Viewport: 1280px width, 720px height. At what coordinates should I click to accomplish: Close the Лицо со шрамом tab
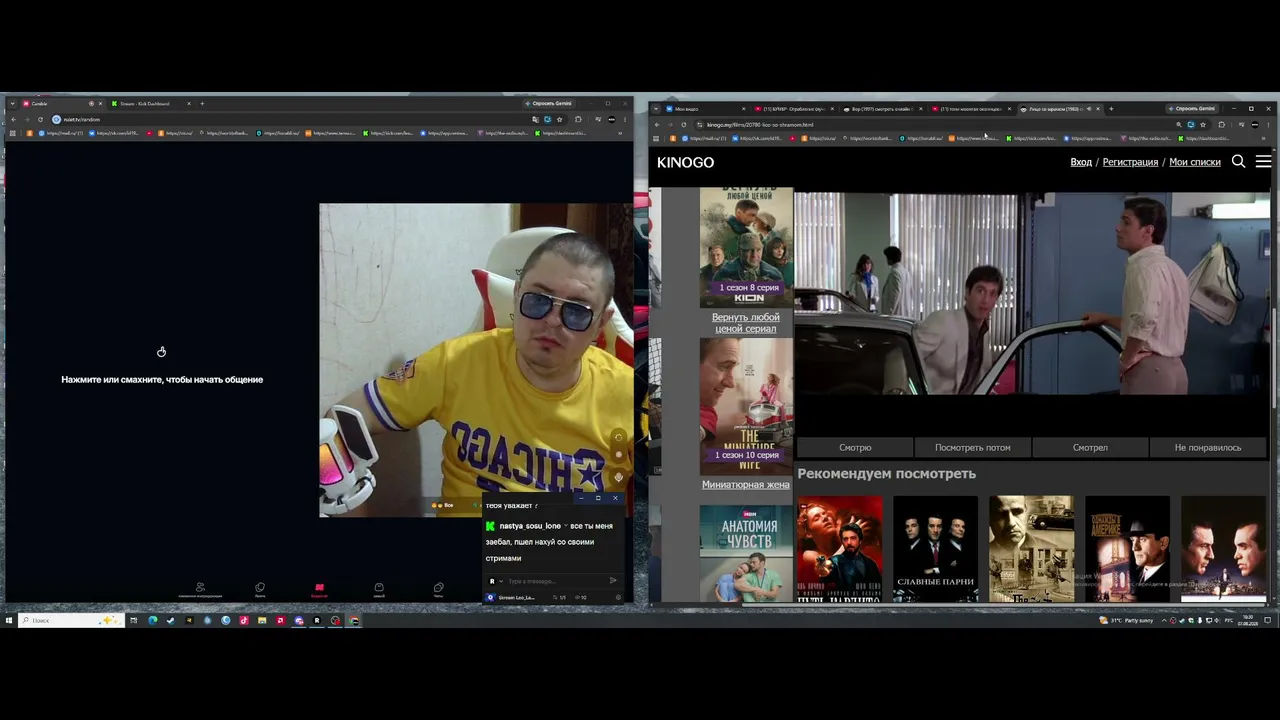pos(1098,109)
